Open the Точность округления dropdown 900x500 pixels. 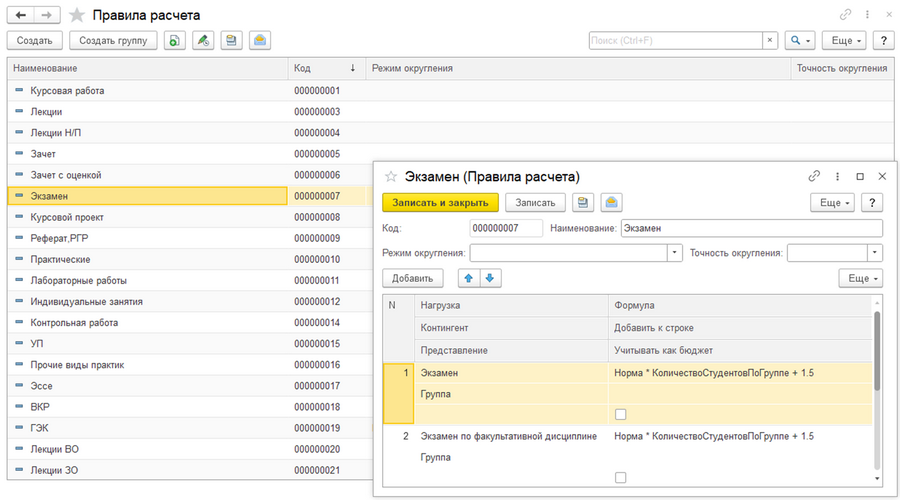tap(874, 253)
